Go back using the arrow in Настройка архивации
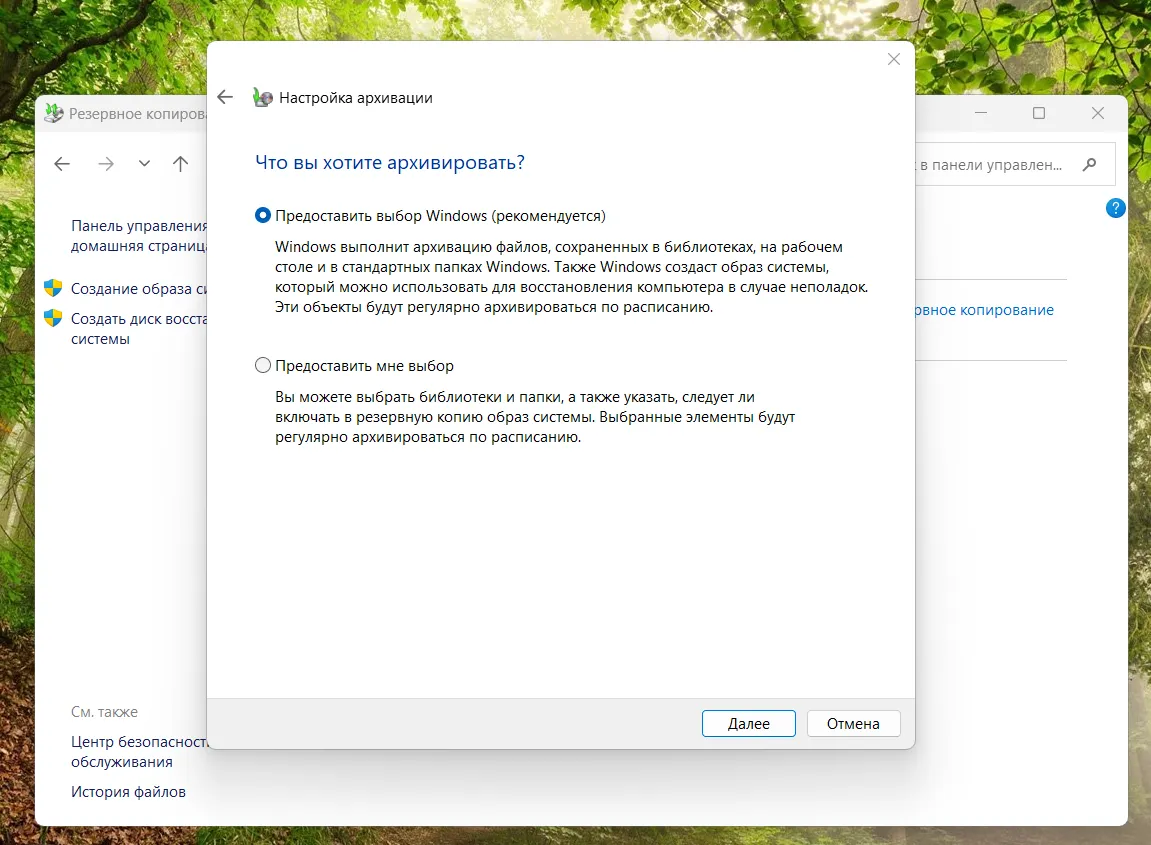1151x845 pixels. pos(225,97)
